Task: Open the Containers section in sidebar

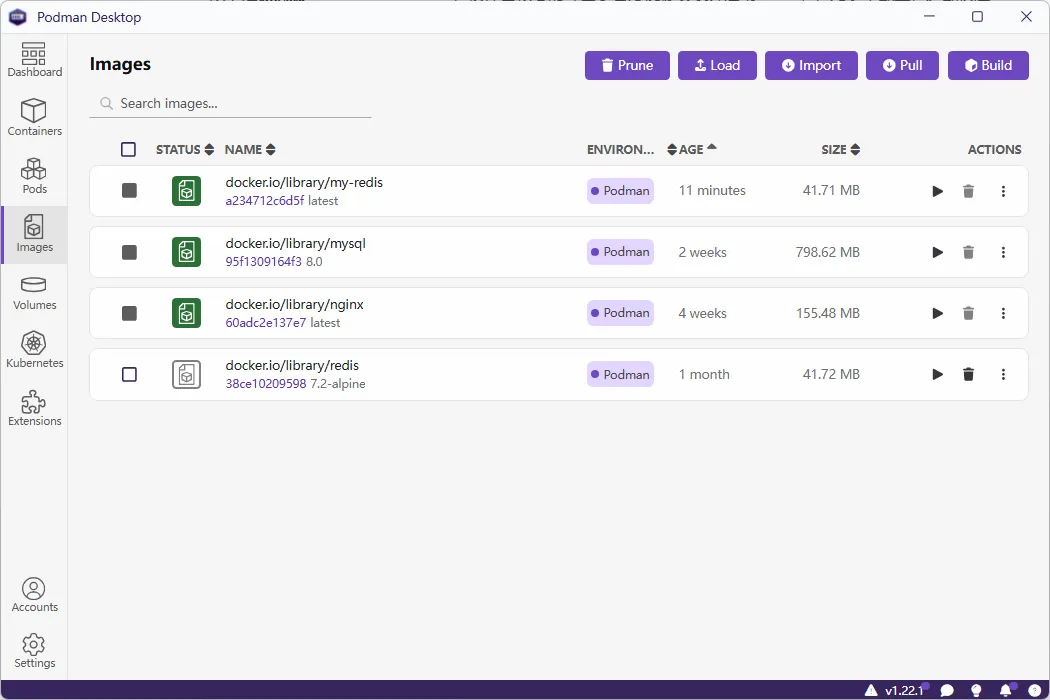Action: 34,117
